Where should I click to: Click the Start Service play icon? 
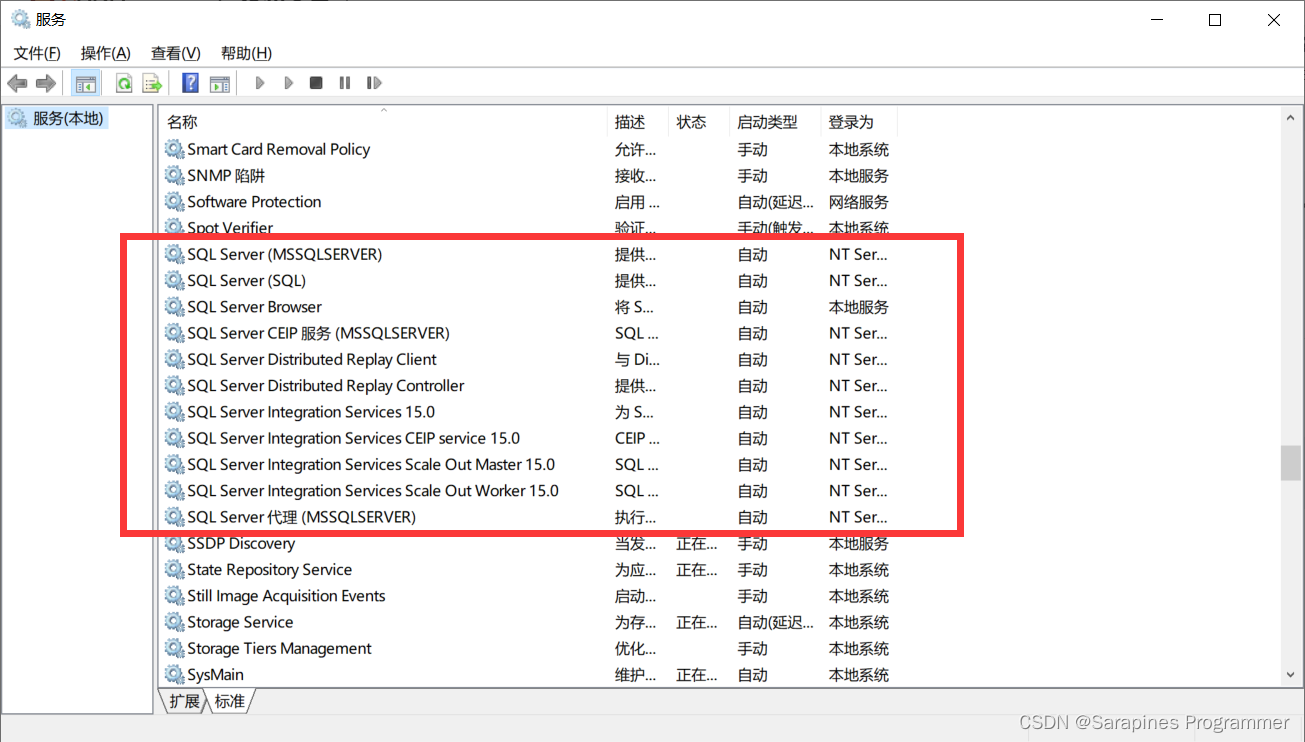pos(260,83)
